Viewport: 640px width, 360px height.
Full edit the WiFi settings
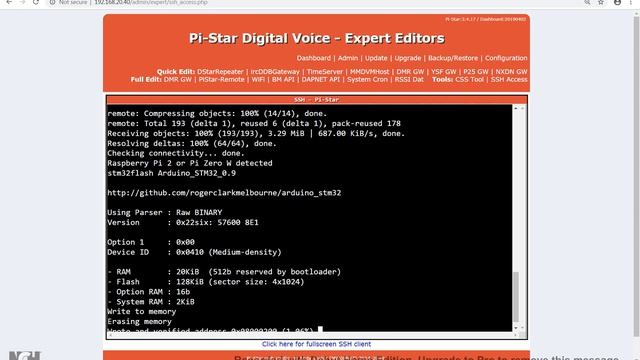(258, 79)
